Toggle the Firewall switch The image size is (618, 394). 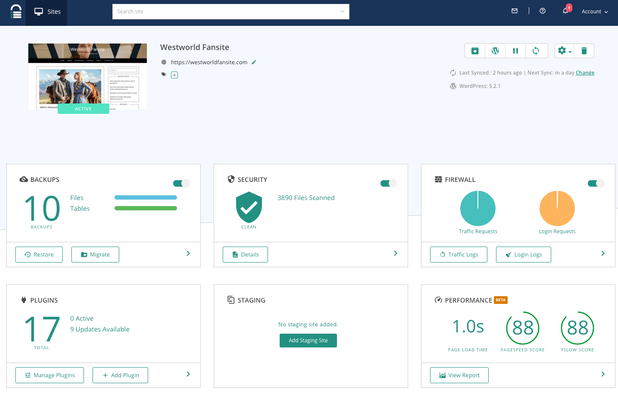[596, 183]
